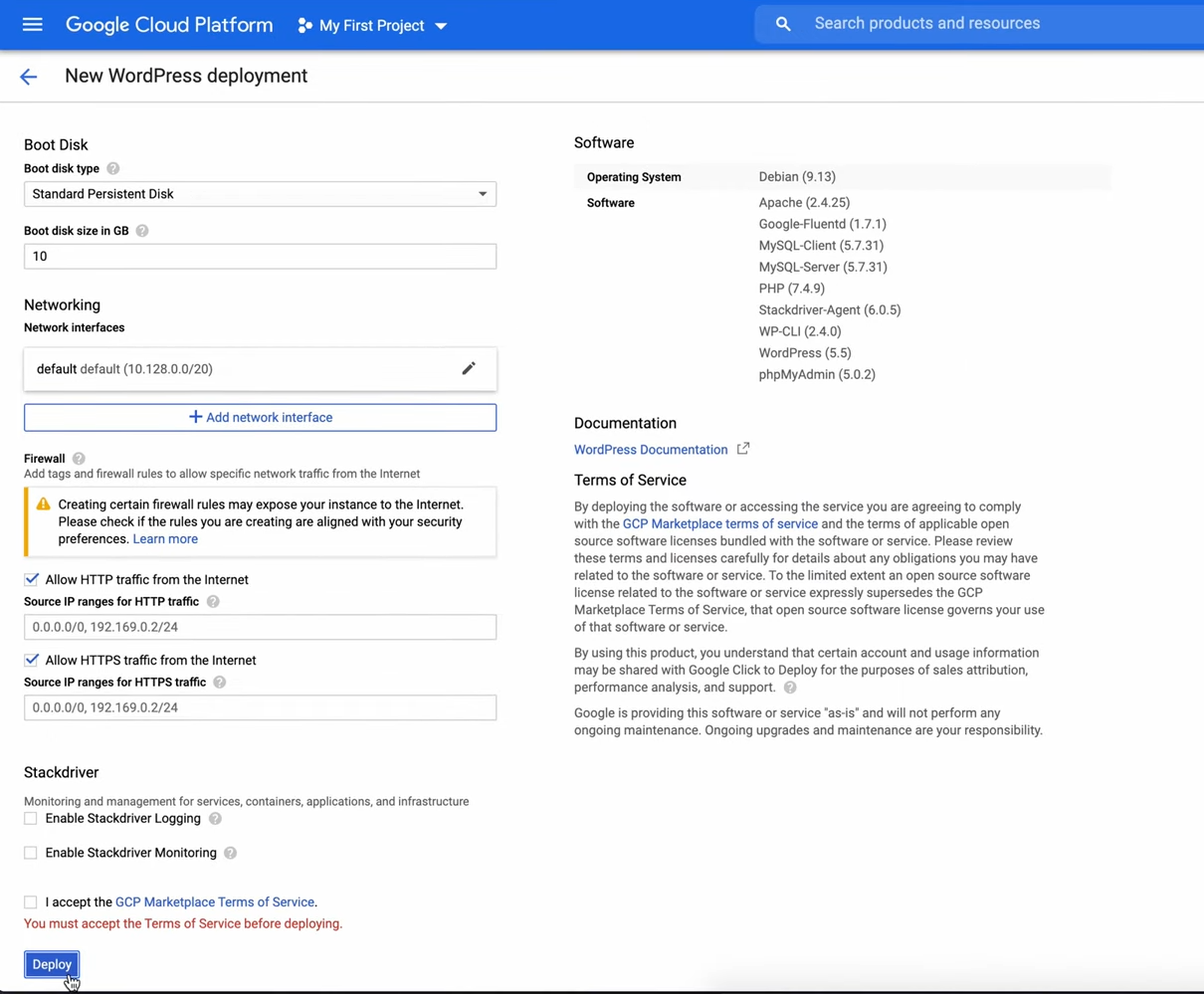Click help icon next to Firewall heading
This screenshot has height=994, width=1204.
tap(79, 459)
